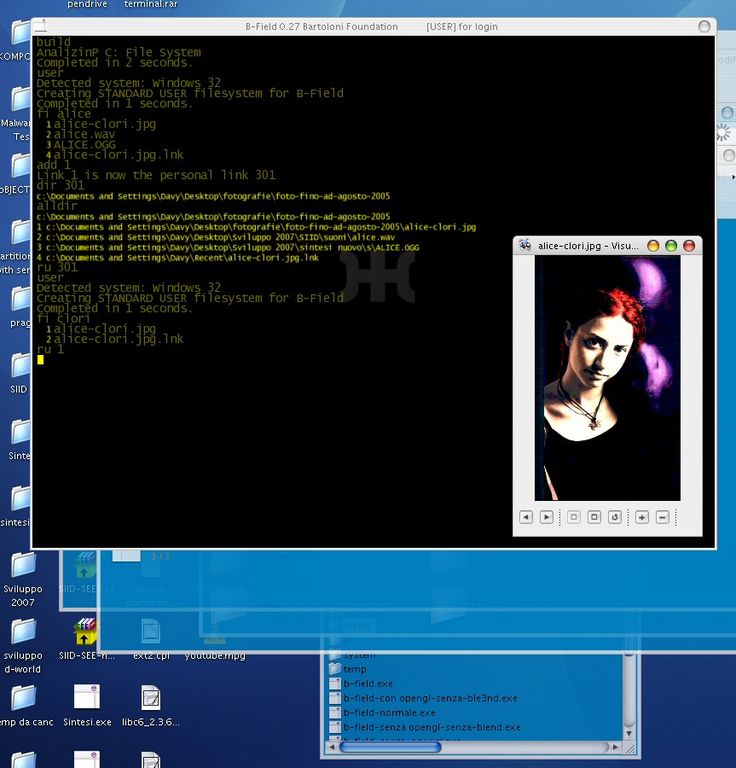Open the sviluppo d-world desktop folder

click(22, 632)
